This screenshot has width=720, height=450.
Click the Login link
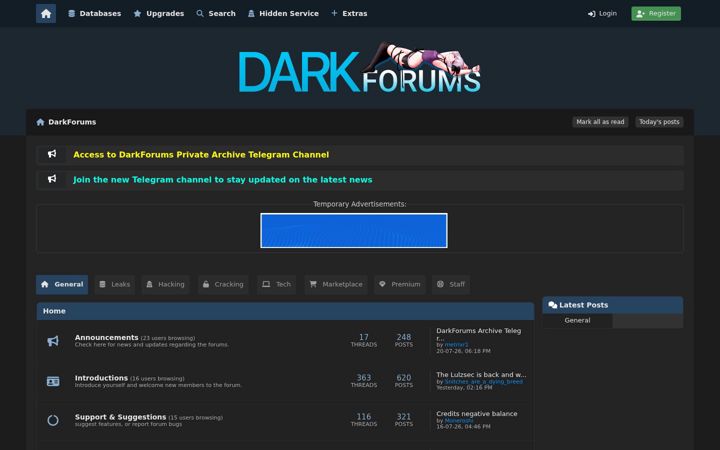coord(602,13)
